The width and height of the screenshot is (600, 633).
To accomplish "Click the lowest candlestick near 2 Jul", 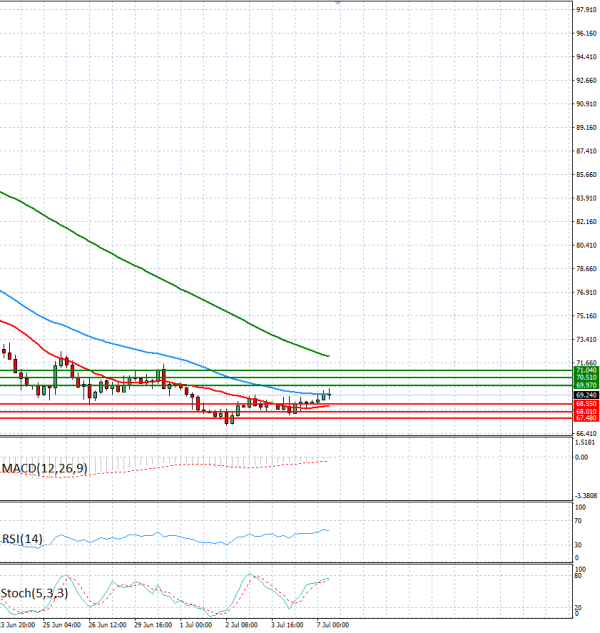I will [227, 417].
